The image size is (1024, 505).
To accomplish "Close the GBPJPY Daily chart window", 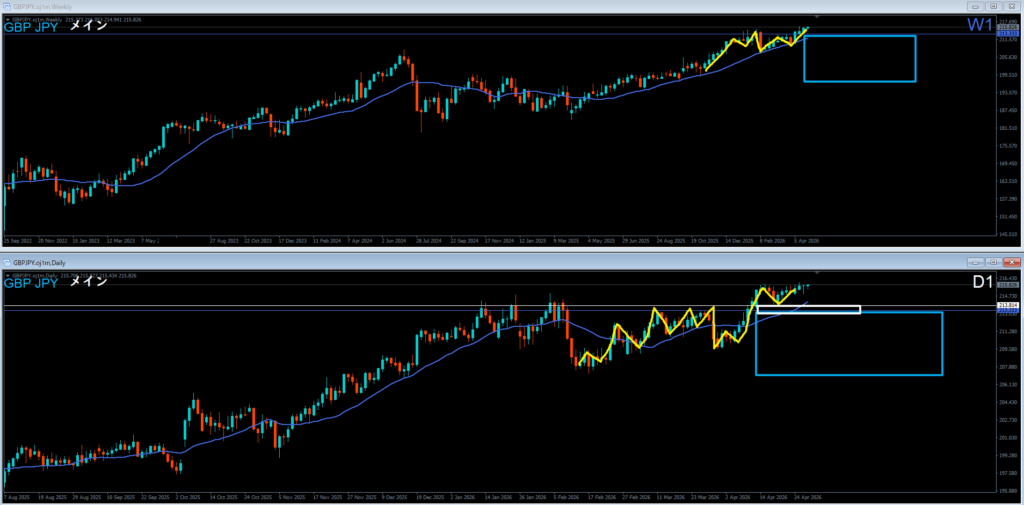I will tap(1010, 262).
